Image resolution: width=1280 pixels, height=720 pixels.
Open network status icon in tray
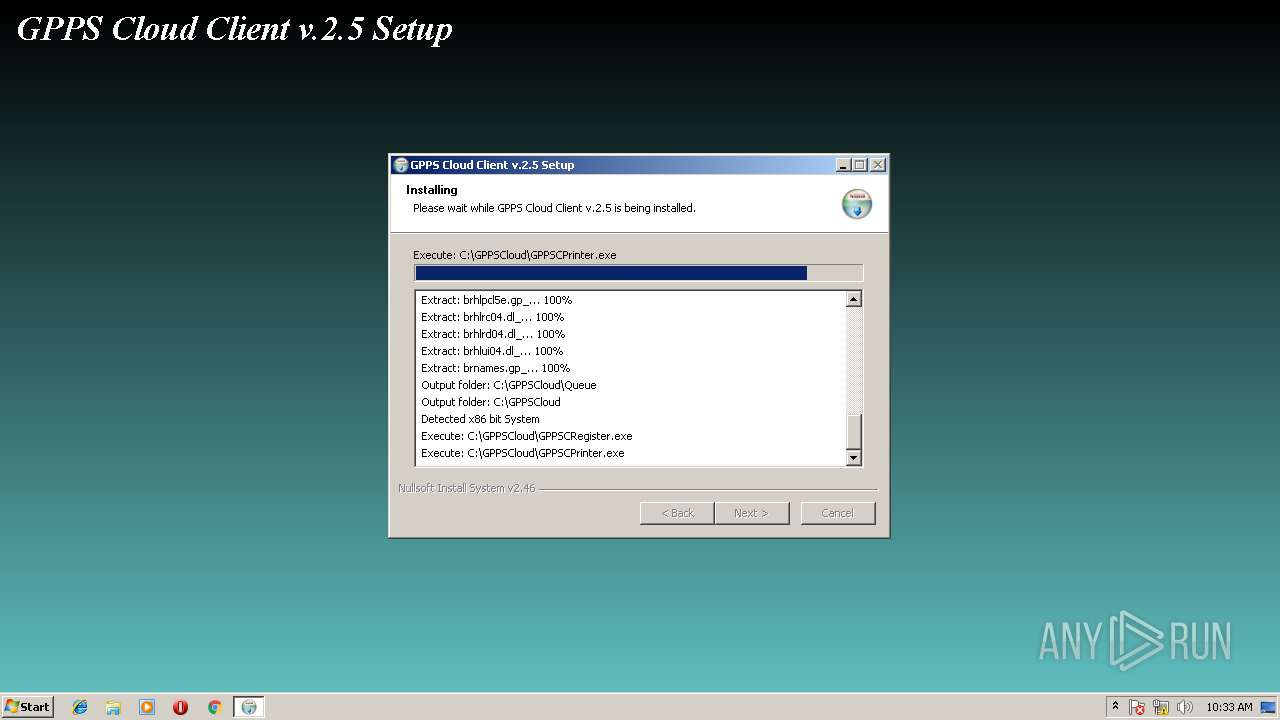tap(1161, 707)
